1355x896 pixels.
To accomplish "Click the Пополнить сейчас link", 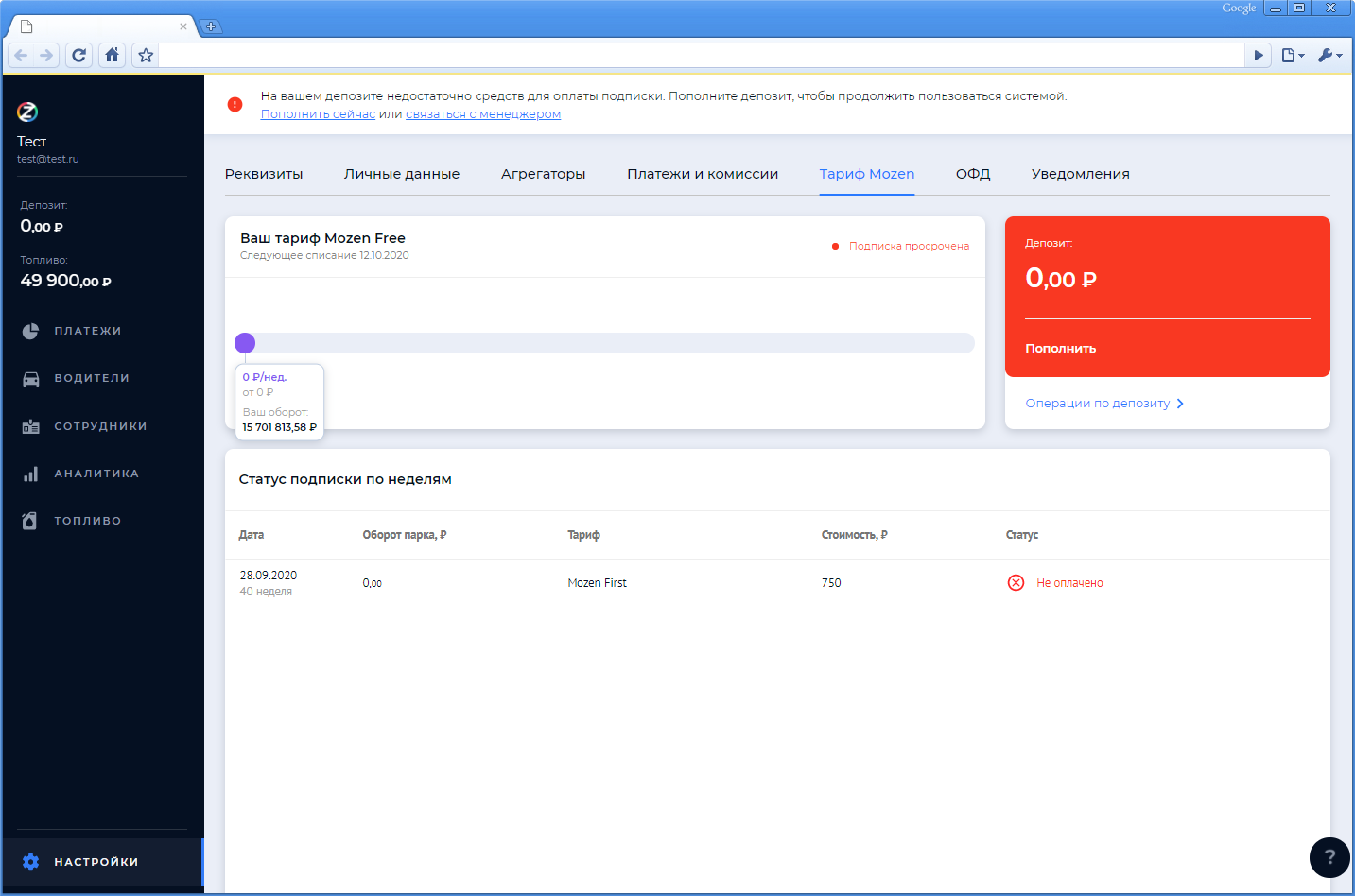I will (318, 114).
